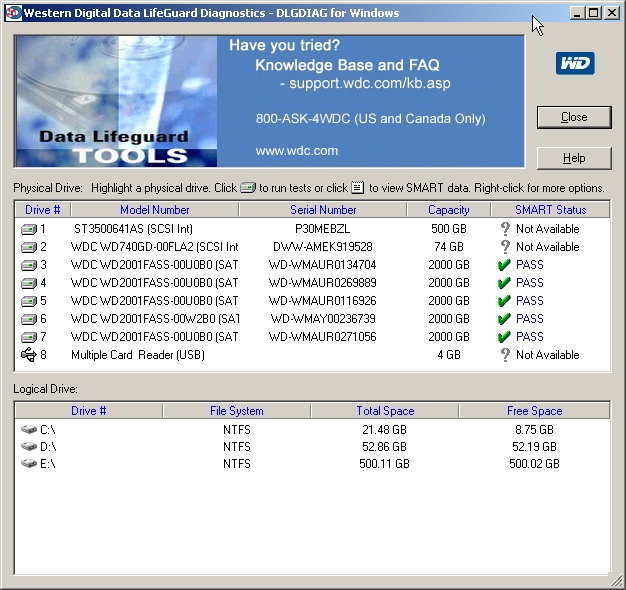This screenshot has height=590, width=626.
Task: Click serial number WD-WMAY00236739
Action: pyautogui.click(x=323, y=319)
